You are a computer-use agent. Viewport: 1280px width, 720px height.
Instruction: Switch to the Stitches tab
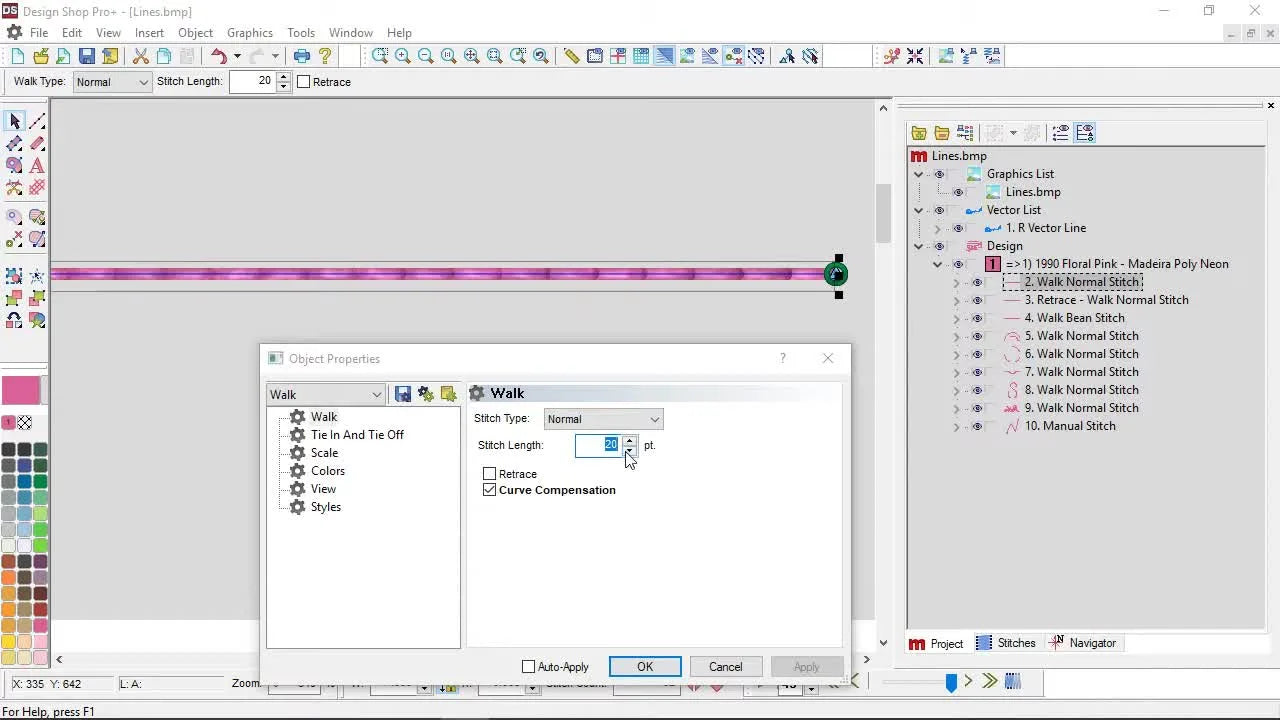pos(1006,643)
